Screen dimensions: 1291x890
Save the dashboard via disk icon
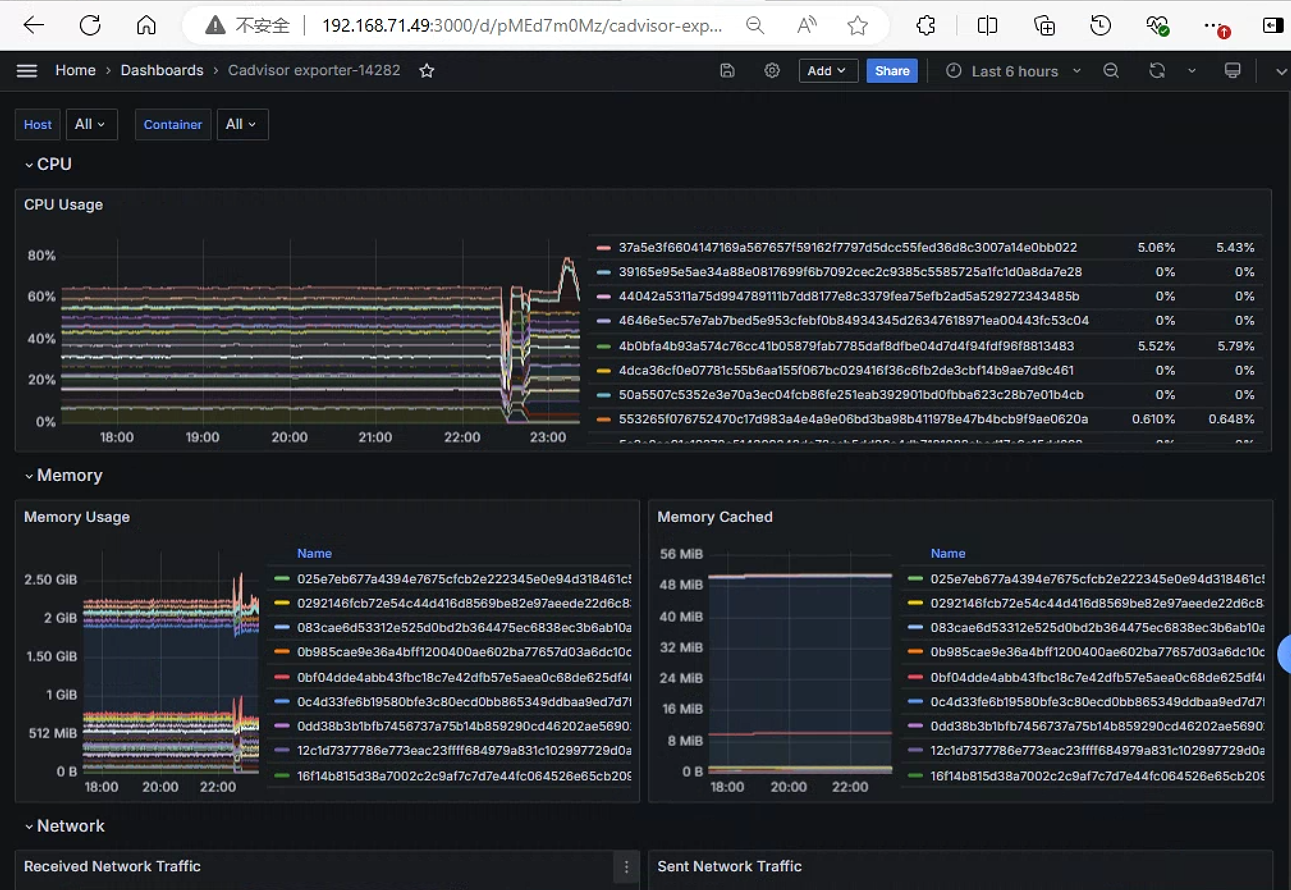[x=727, y=71]
